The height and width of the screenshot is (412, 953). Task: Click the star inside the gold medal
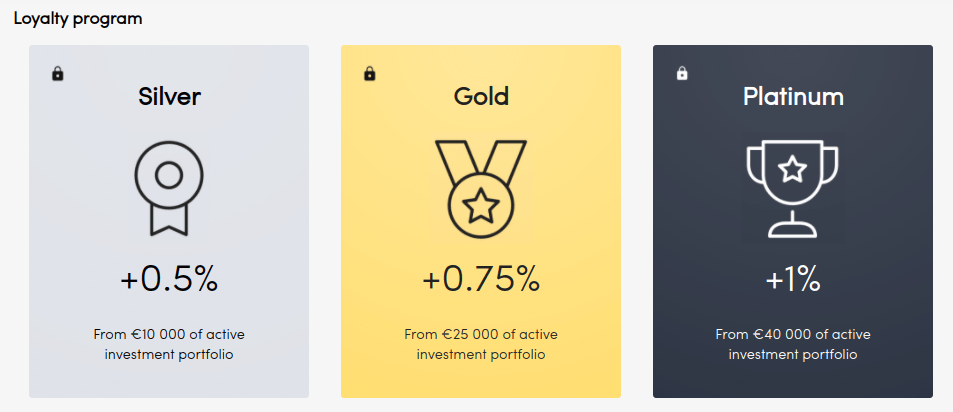[481, 205]
